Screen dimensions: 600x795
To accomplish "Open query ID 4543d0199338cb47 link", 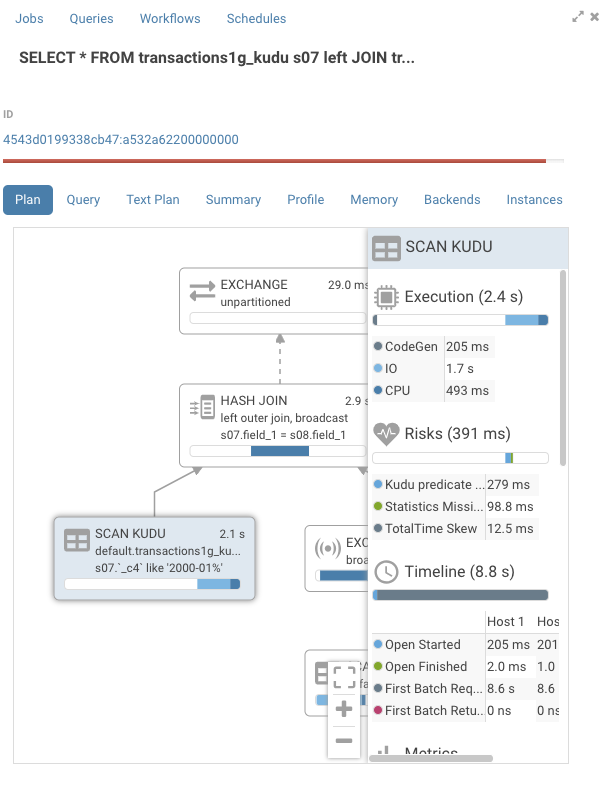I will pyautogui.click(x=121, y=139).
